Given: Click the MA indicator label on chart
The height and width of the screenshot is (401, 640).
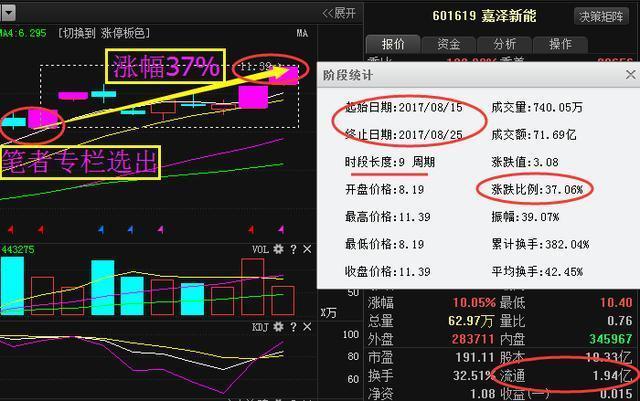Looking at the screenshot, I should point(302,33).
